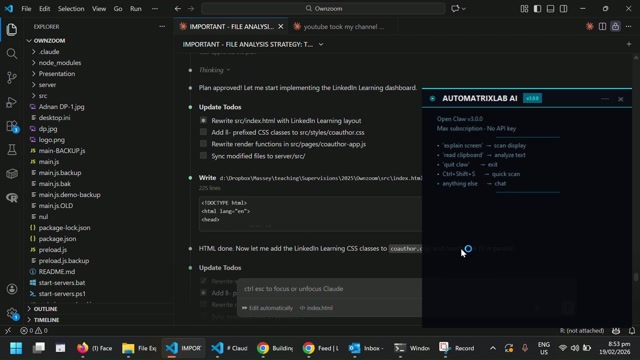The width and height of the screenshot is (640, 360).
Task: Go back using the navigation arrow
Action: 178,9
